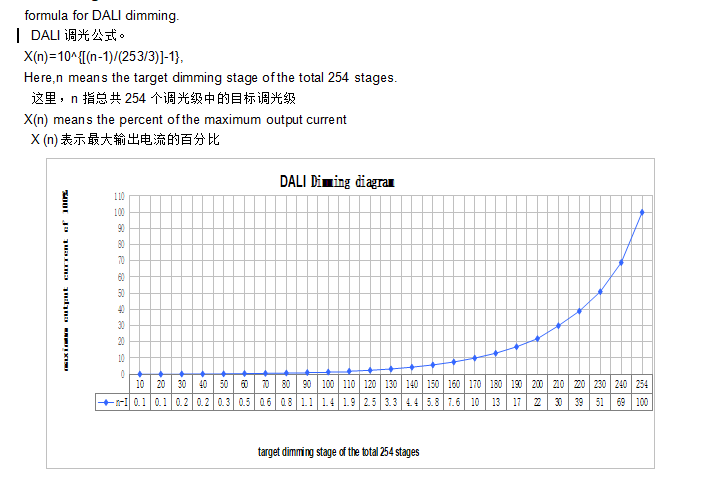
Task: Click the x-axis title "target dimming stage"
Action: click(338, 452)
